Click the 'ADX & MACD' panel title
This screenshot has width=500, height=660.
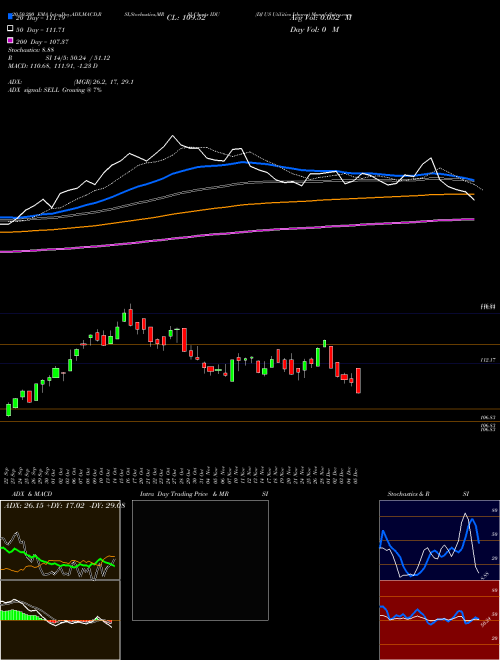[32, 494]
